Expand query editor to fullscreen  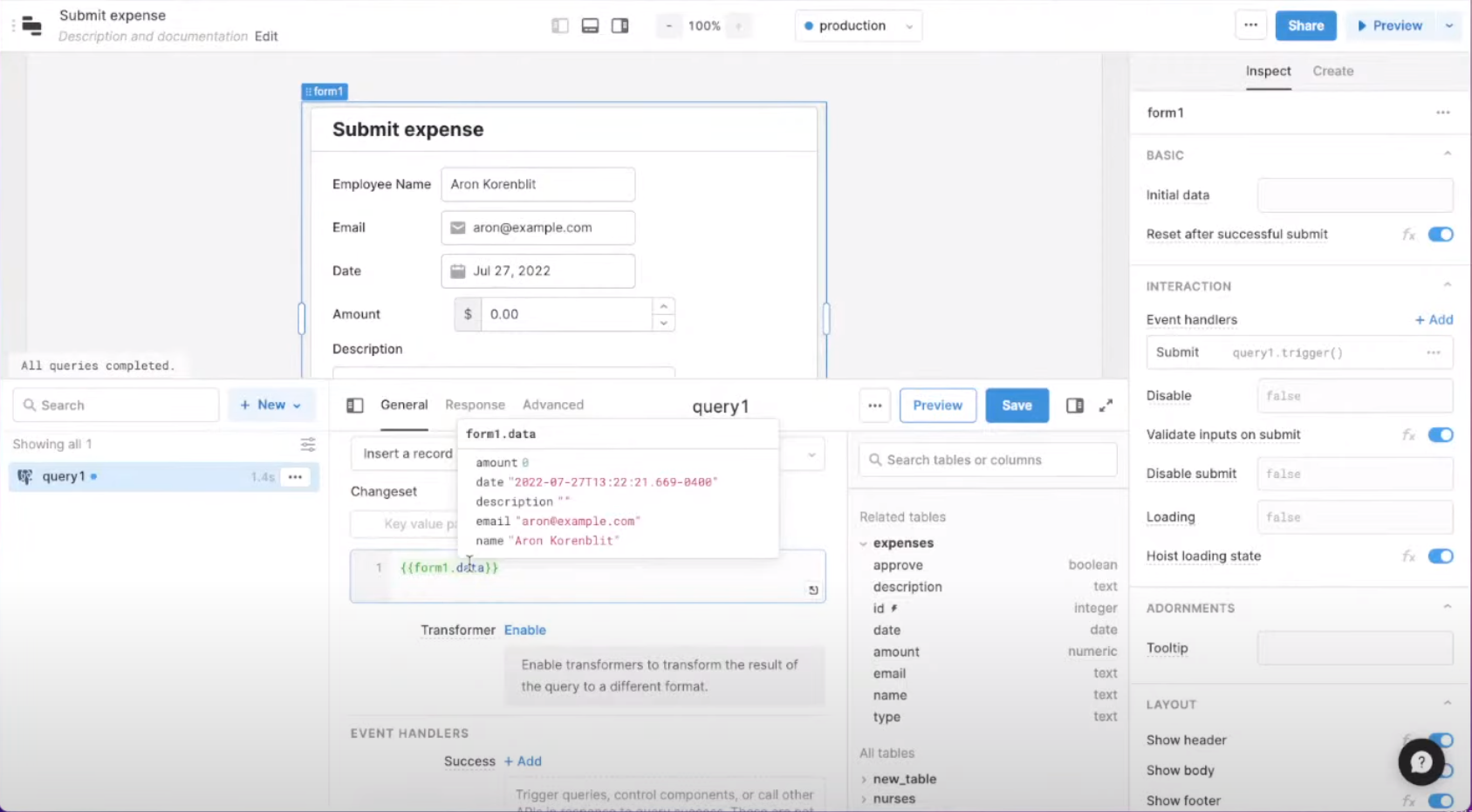click(x=1106, y=405)
